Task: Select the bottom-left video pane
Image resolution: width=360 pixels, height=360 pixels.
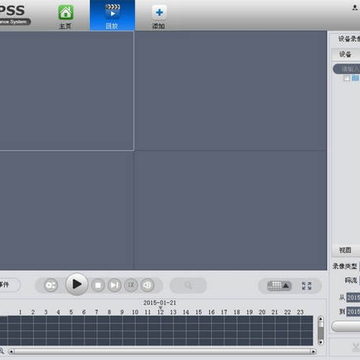Action: 67,210
